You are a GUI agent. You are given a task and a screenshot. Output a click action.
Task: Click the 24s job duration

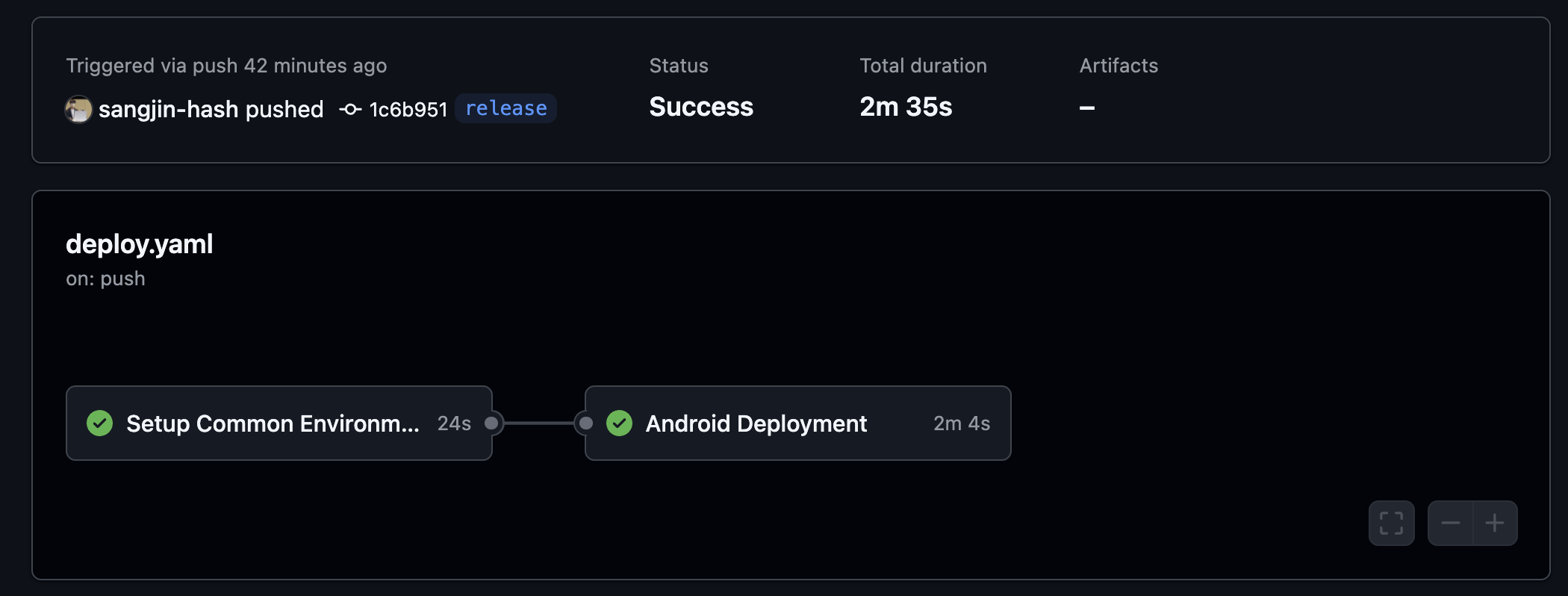454,423
